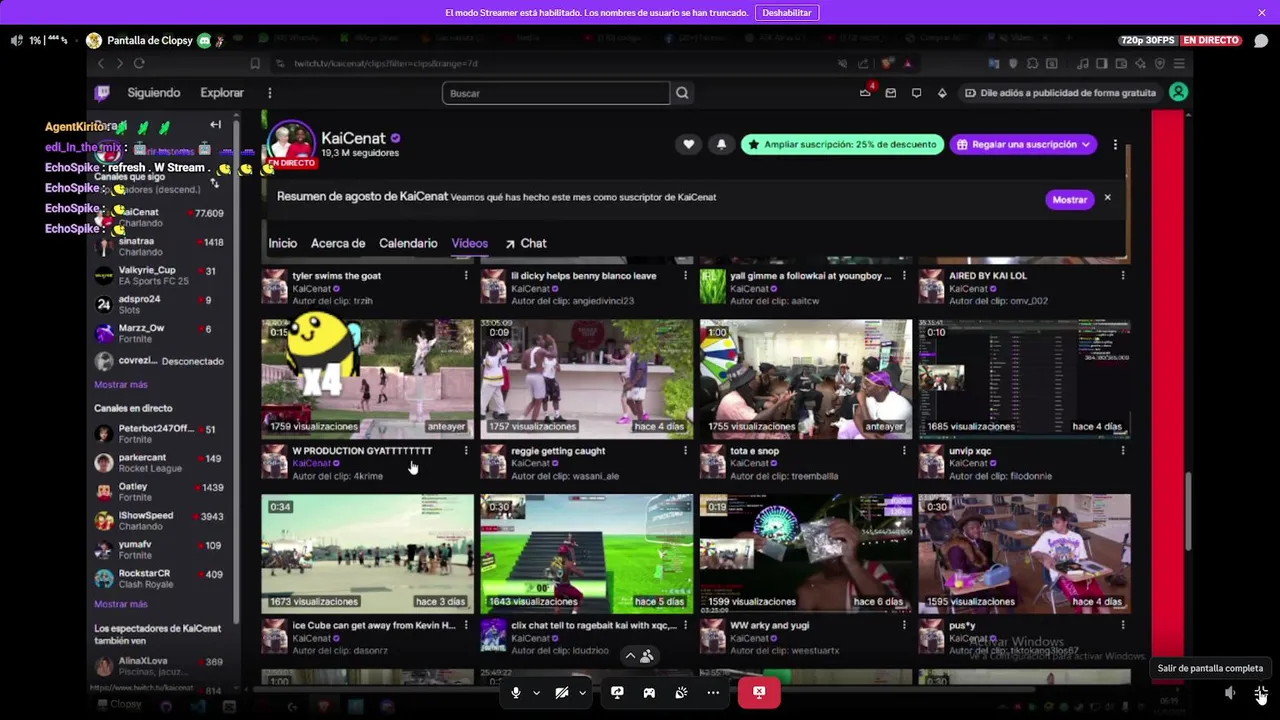
Task: Switch to the Inicio channel tab
Action: [x=283, y=243]
